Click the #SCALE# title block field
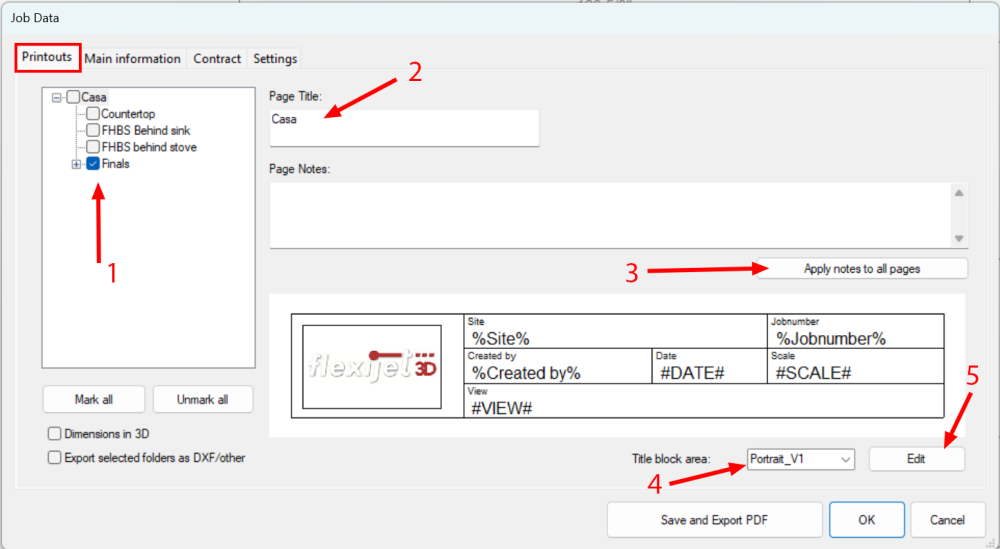 (813, 373)
